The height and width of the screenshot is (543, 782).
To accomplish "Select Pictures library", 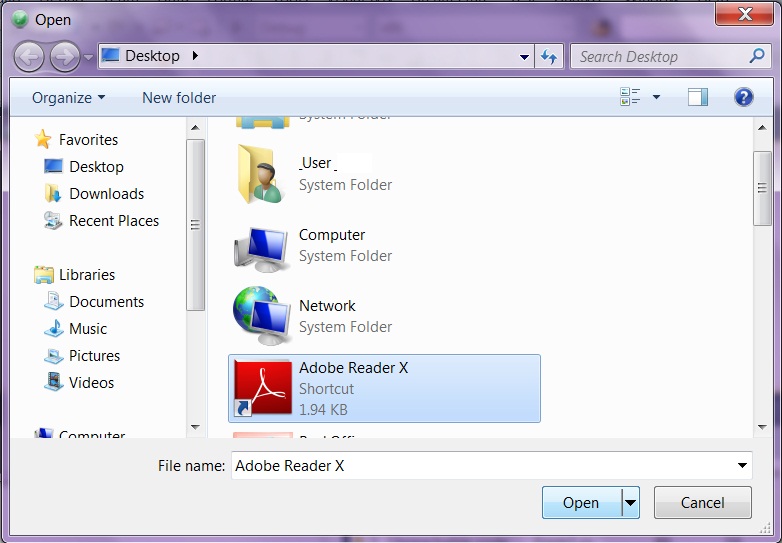I will 94,356.
